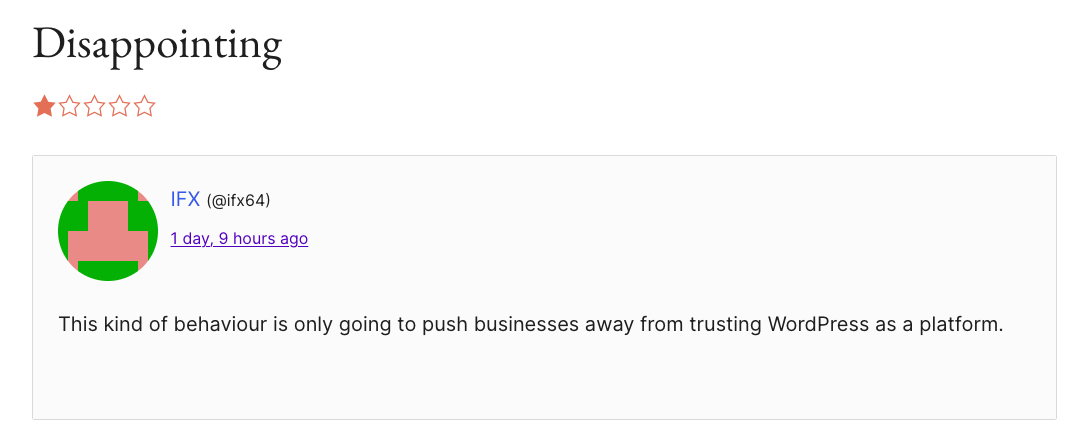Click the filled first rating star
Image resolution: width=1088 pixels, height=437 pixels.
click(44, 106)
